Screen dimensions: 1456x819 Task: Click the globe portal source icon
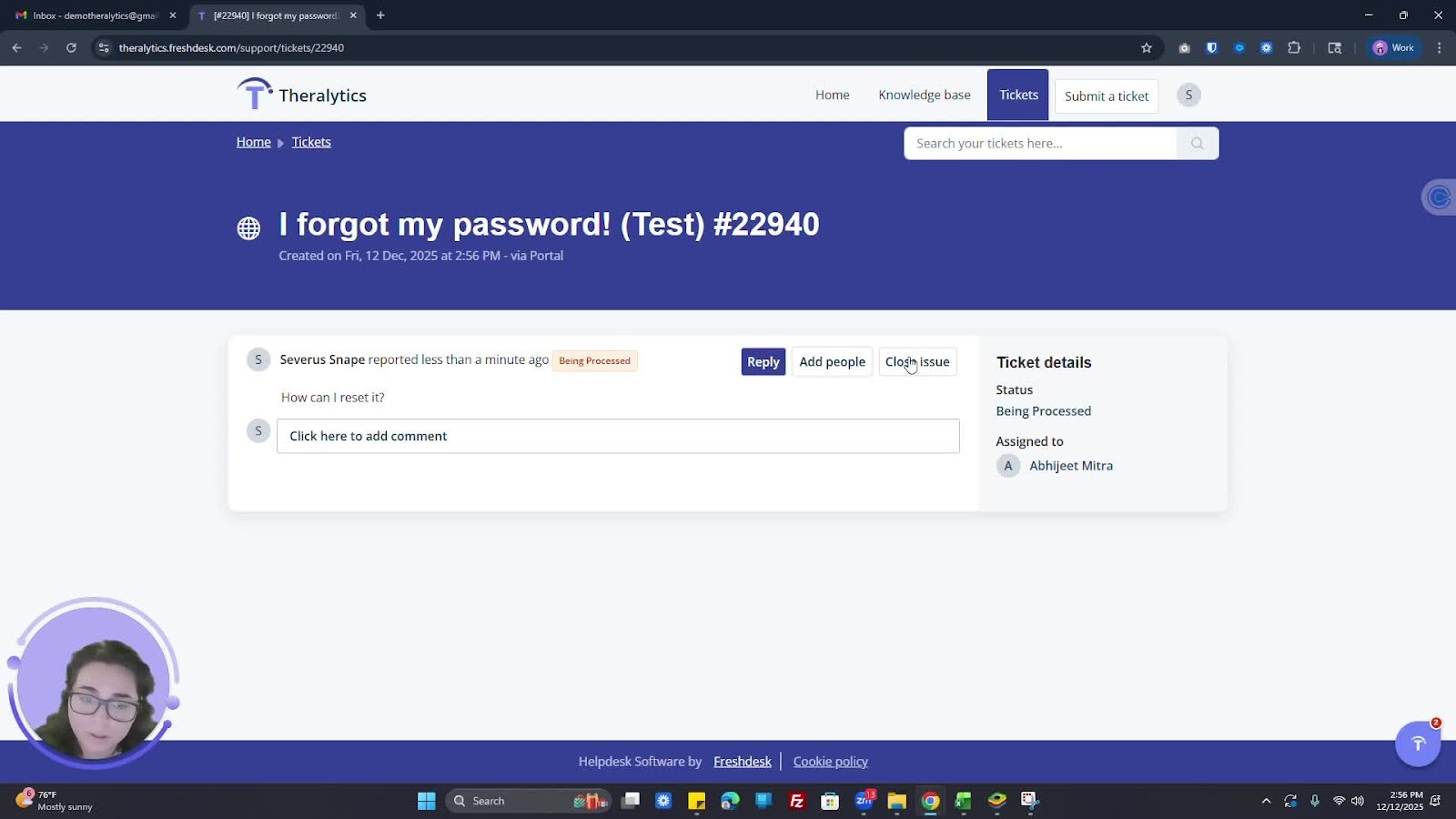tap(248, 227)
